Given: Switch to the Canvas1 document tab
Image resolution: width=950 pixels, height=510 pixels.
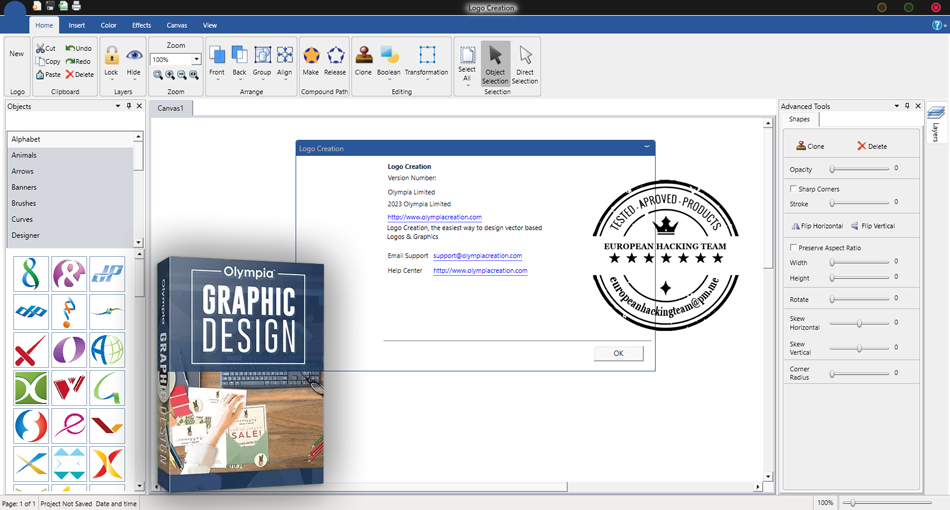Looking at the screenshot, I should click(170, 108).
